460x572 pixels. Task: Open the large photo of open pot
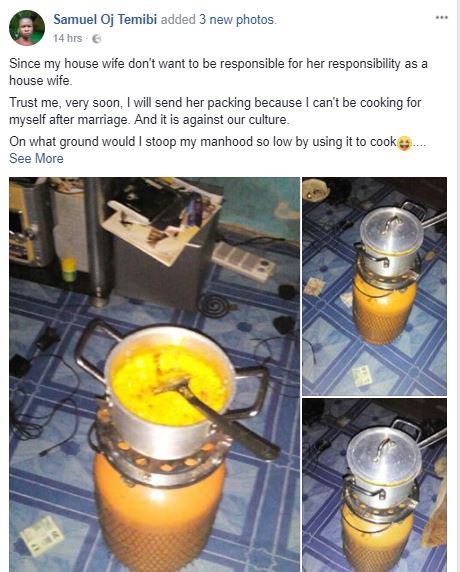154,375
